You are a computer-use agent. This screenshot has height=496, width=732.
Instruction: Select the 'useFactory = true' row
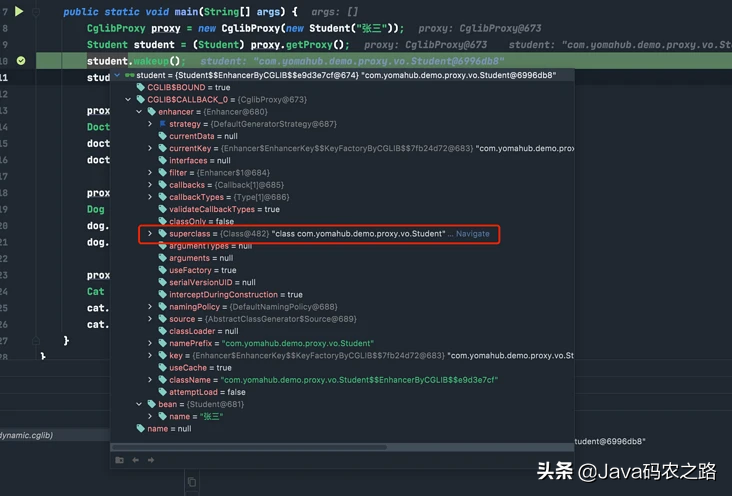pos(342,270)
